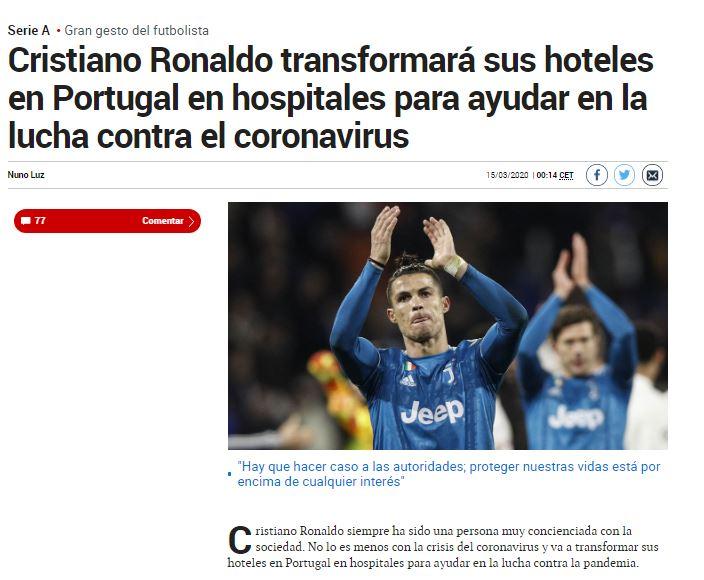Click the publication date 15/03/2020

click(507, 175)
